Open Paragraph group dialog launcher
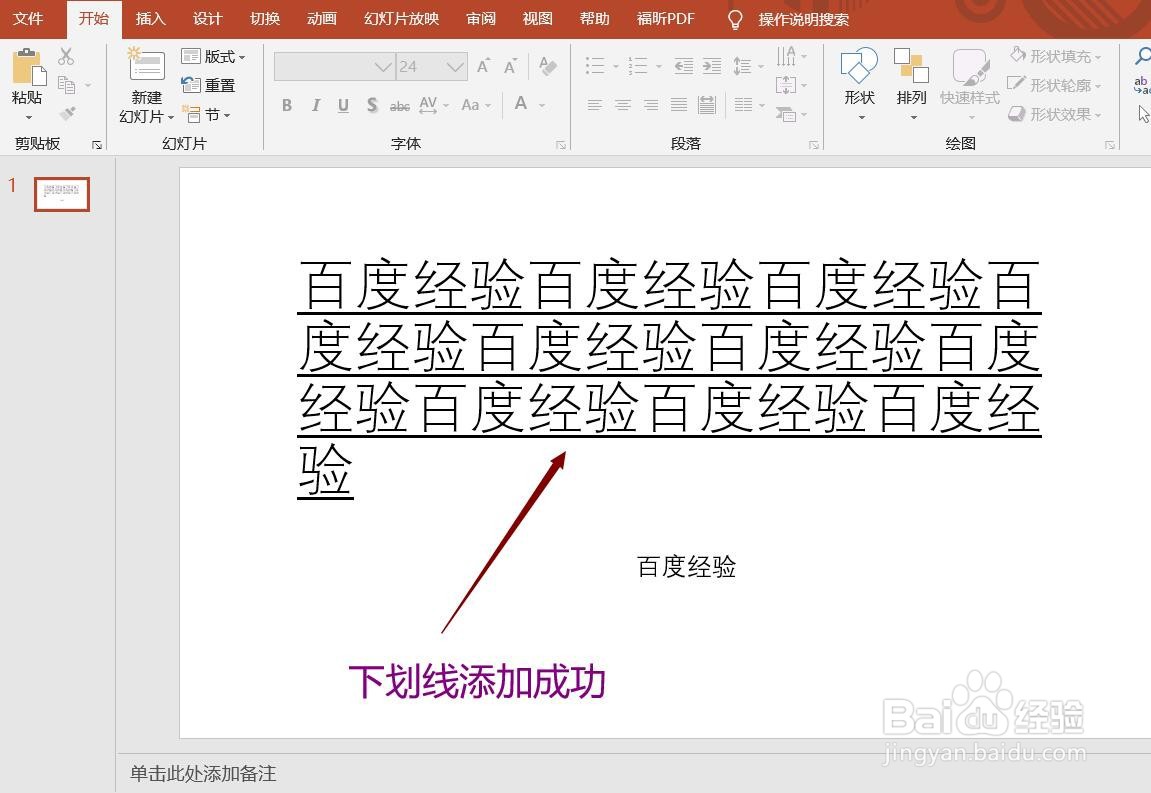Screen dimensions: 1151x793 click(813, 145)
